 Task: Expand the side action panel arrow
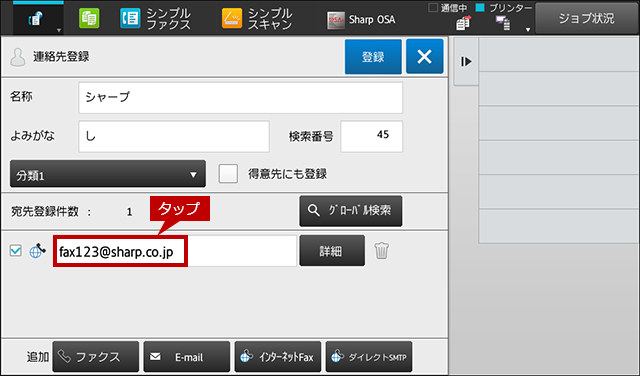click(466, 62)
